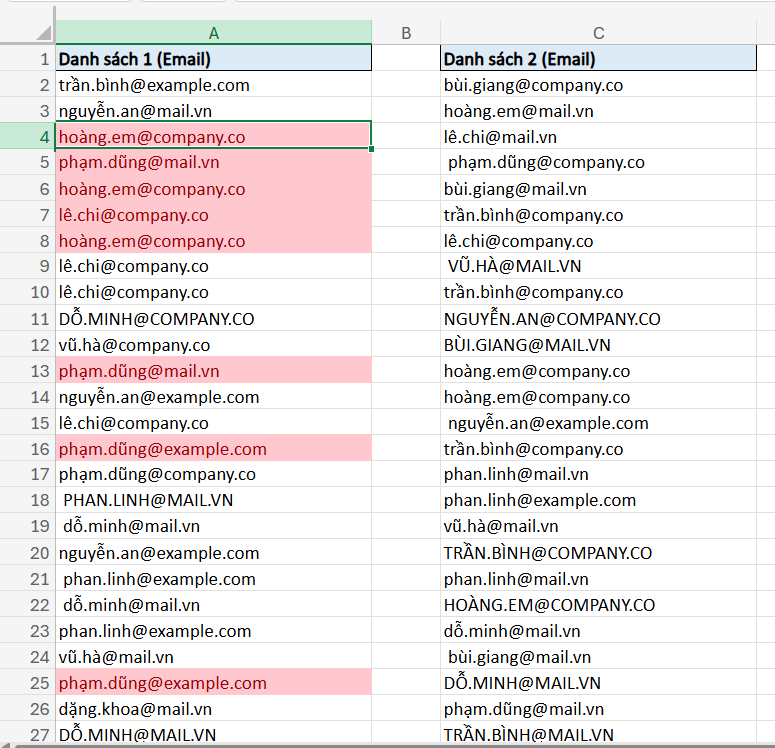
Task: Select row 4 header
Action: point(27,137)
